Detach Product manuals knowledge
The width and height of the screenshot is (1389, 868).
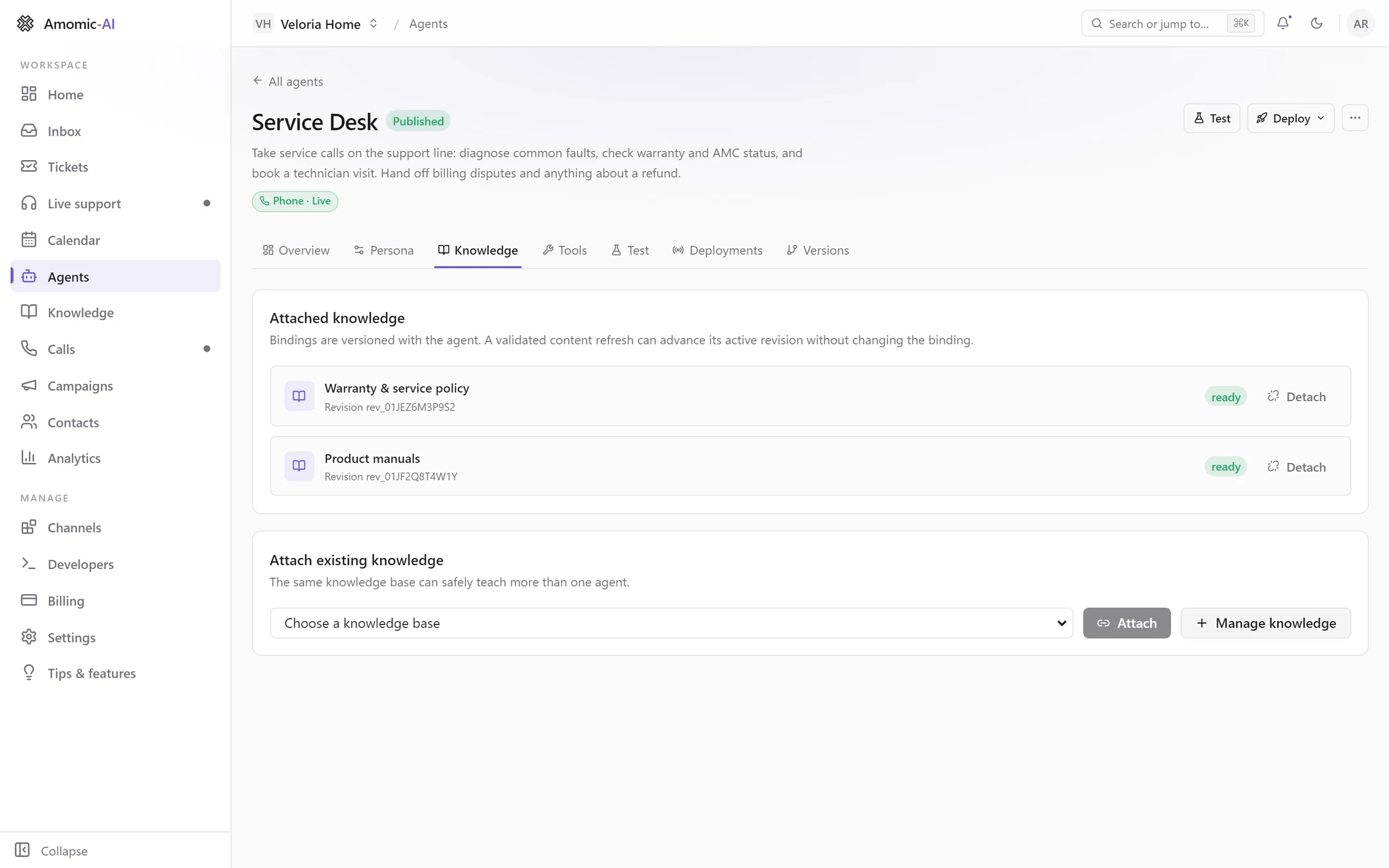[1297, 467]
